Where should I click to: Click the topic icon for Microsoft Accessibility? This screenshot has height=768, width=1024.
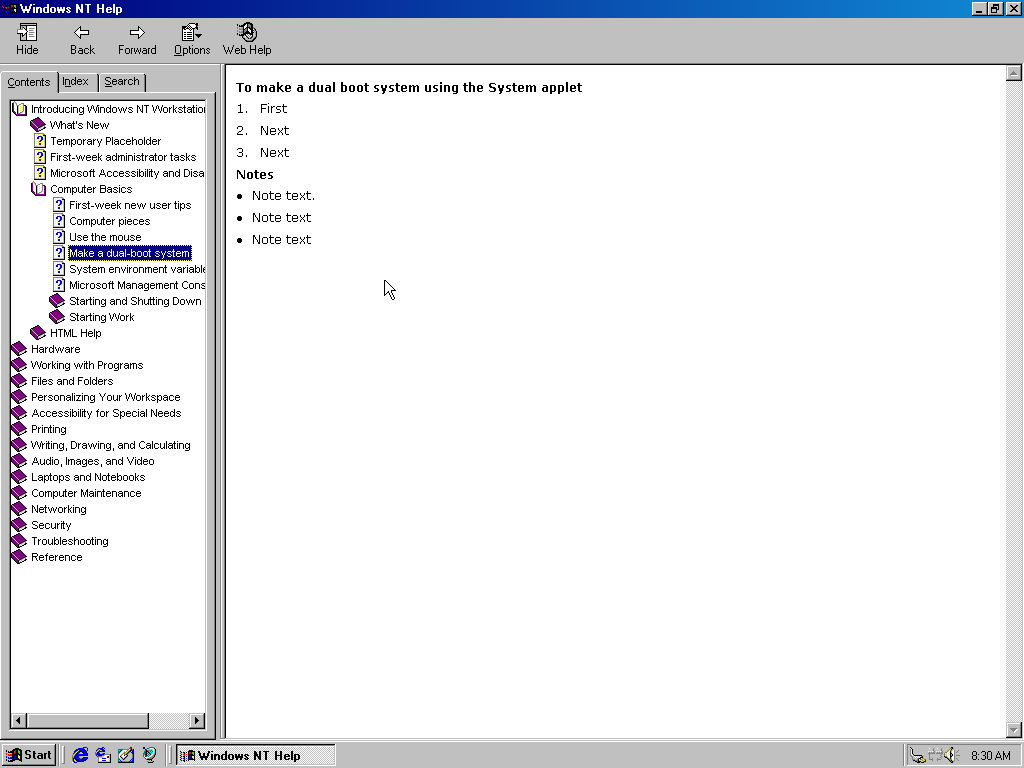tap(40, 173)
